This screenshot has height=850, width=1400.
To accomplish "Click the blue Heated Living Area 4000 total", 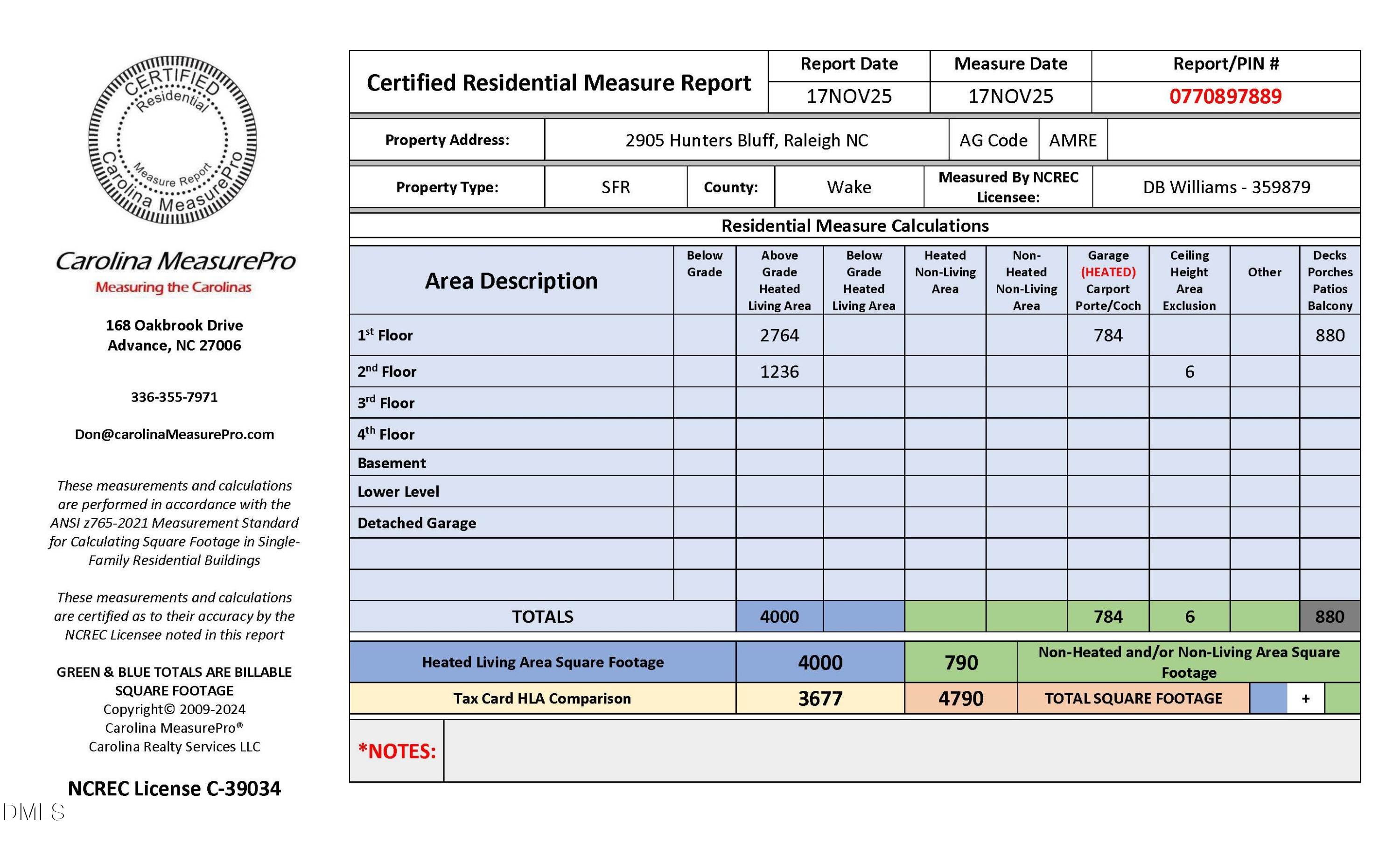I will point(819,662).
